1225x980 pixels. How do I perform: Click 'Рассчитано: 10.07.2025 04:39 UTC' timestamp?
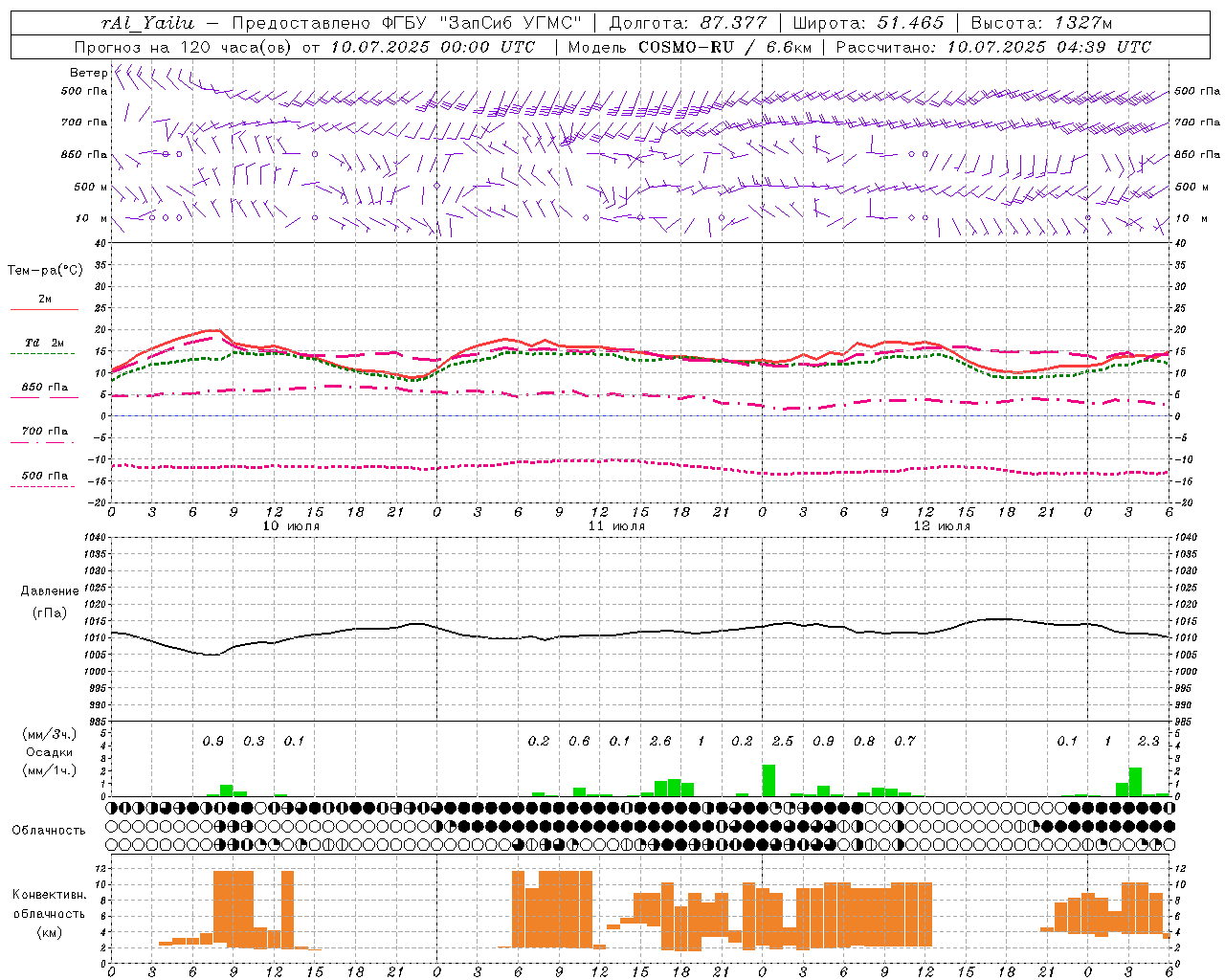coord(993,47)
